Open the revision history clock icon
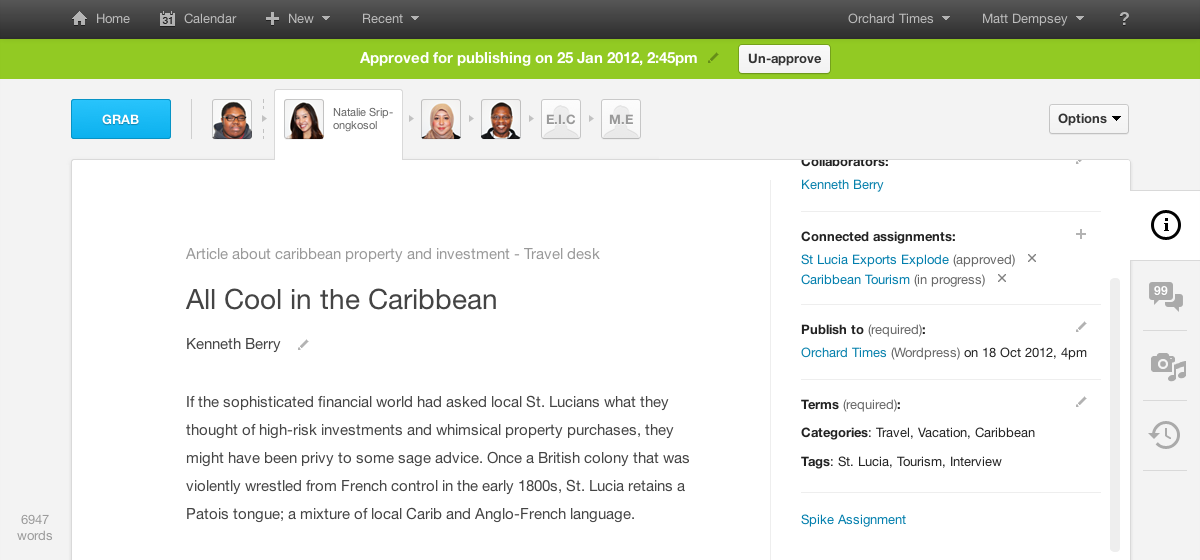 [x=1165, y=434]
